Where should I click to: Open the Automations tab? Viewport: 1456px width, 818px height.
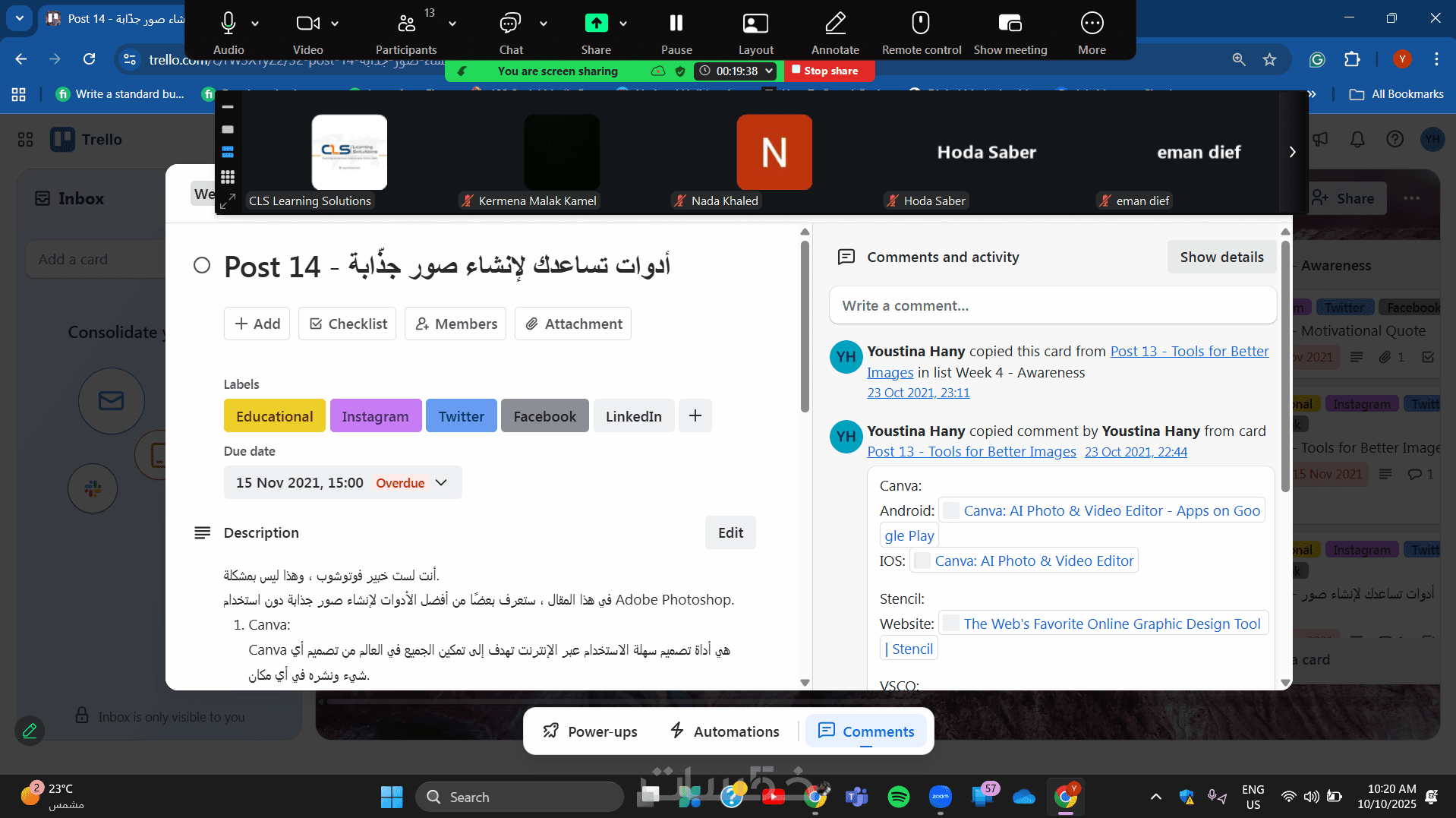coord(725,731)
